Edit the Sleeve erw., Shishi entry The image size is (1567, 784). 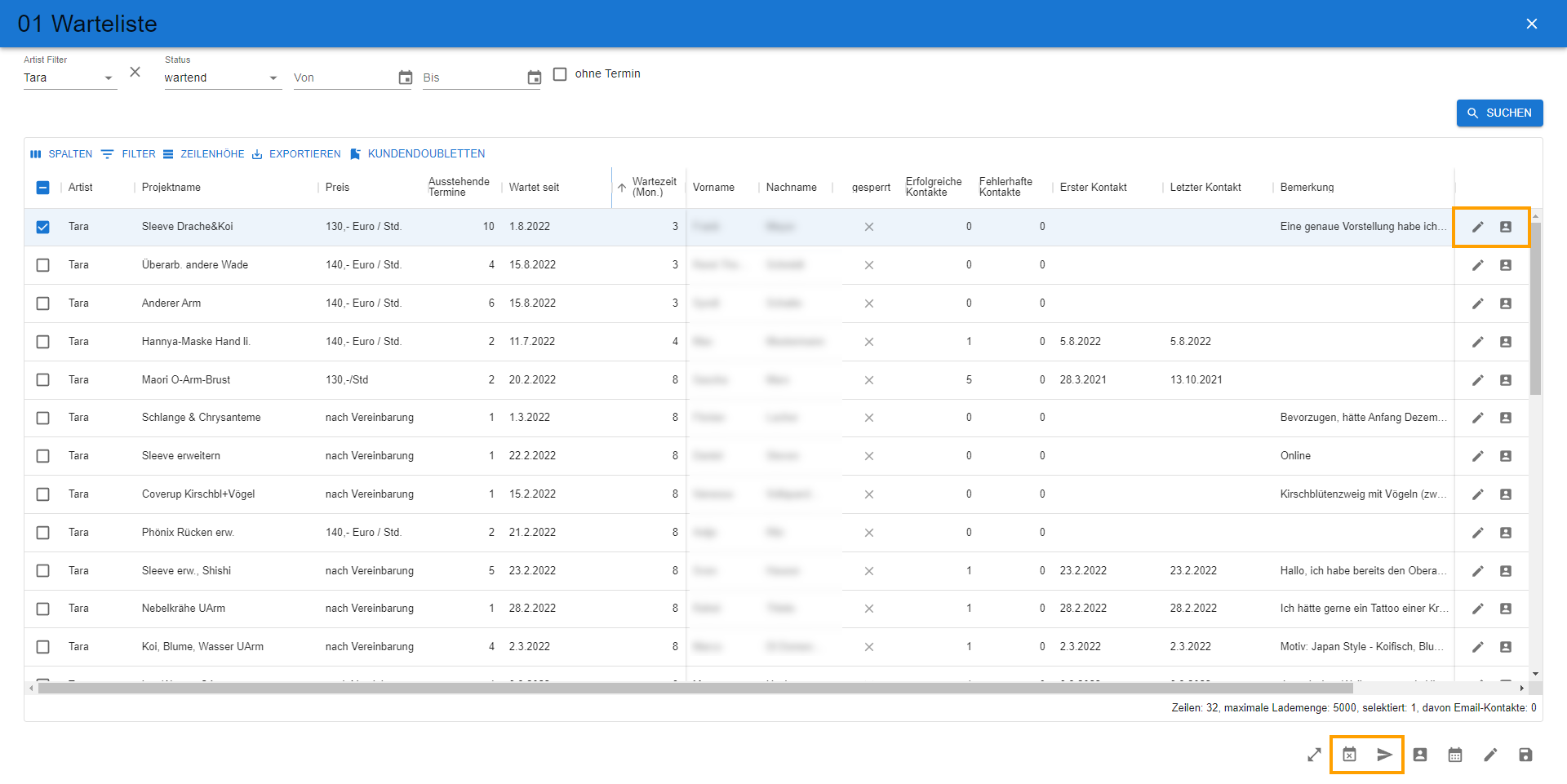[1477, 571]
